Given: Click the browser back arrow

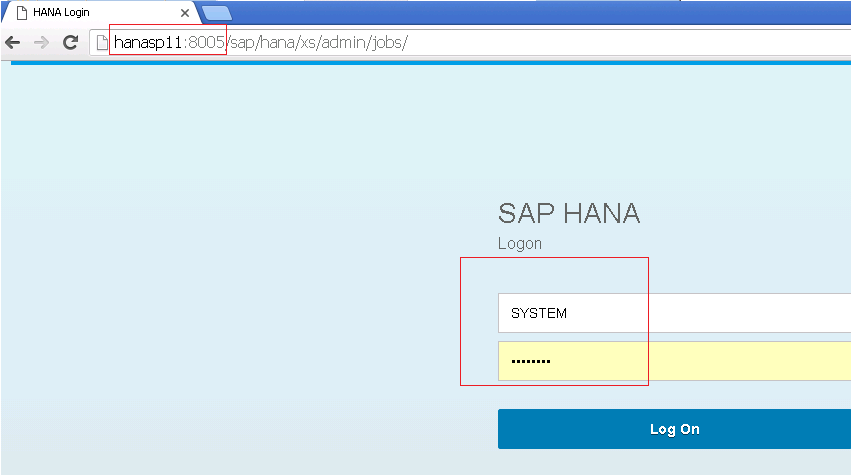Looking at the screenshot, I should (x=12, y=42).
